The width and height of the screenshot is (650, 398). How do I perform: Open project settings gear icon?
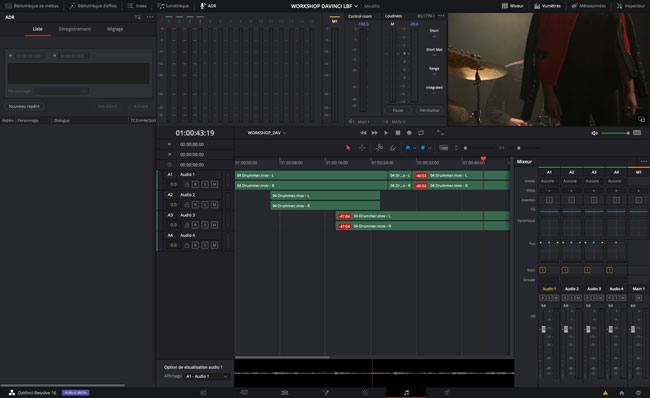(638, 393)
